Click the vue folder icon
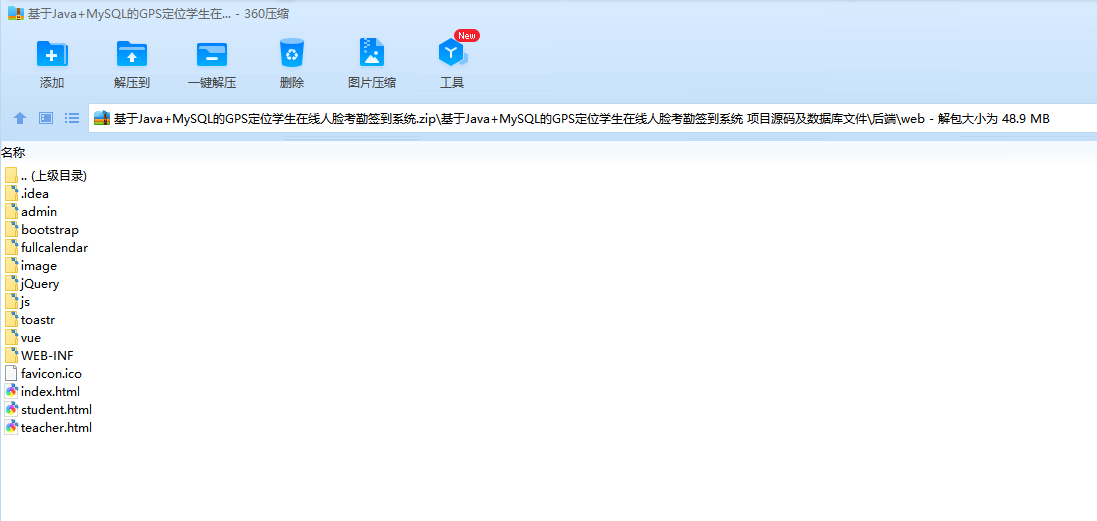The height and width of the screenshot is (521, 1097). tap(11, 338)
